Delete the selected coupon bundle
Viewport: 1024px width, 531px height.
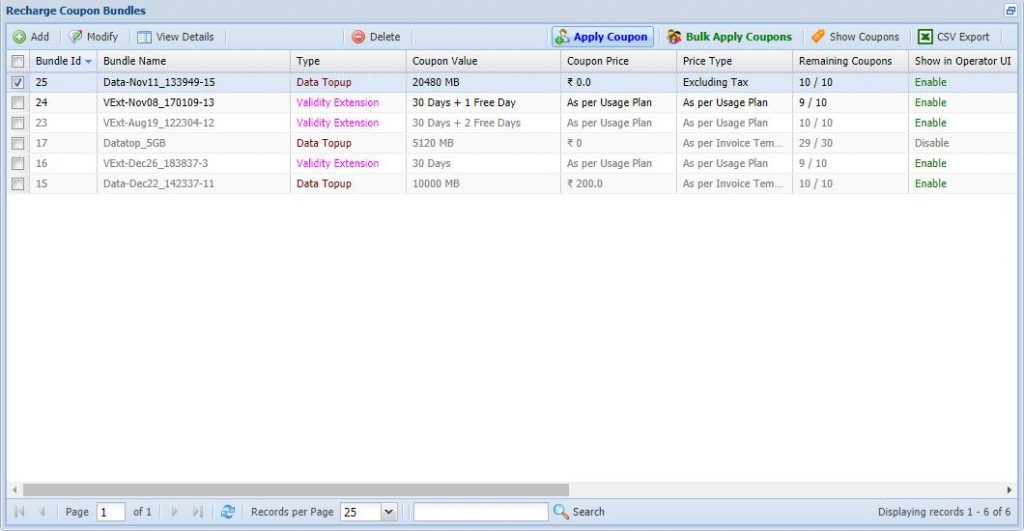(375, 37)
